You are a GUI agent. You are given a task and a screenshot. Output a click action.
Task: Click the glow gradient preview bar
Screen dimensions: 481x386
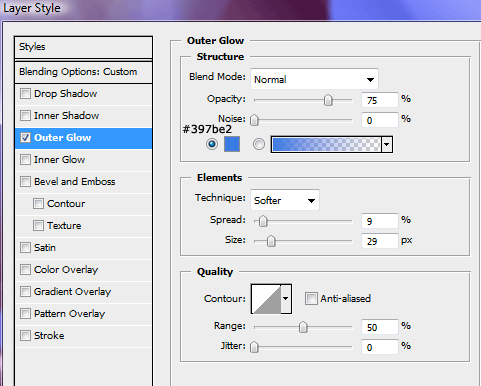click(326, 144)
